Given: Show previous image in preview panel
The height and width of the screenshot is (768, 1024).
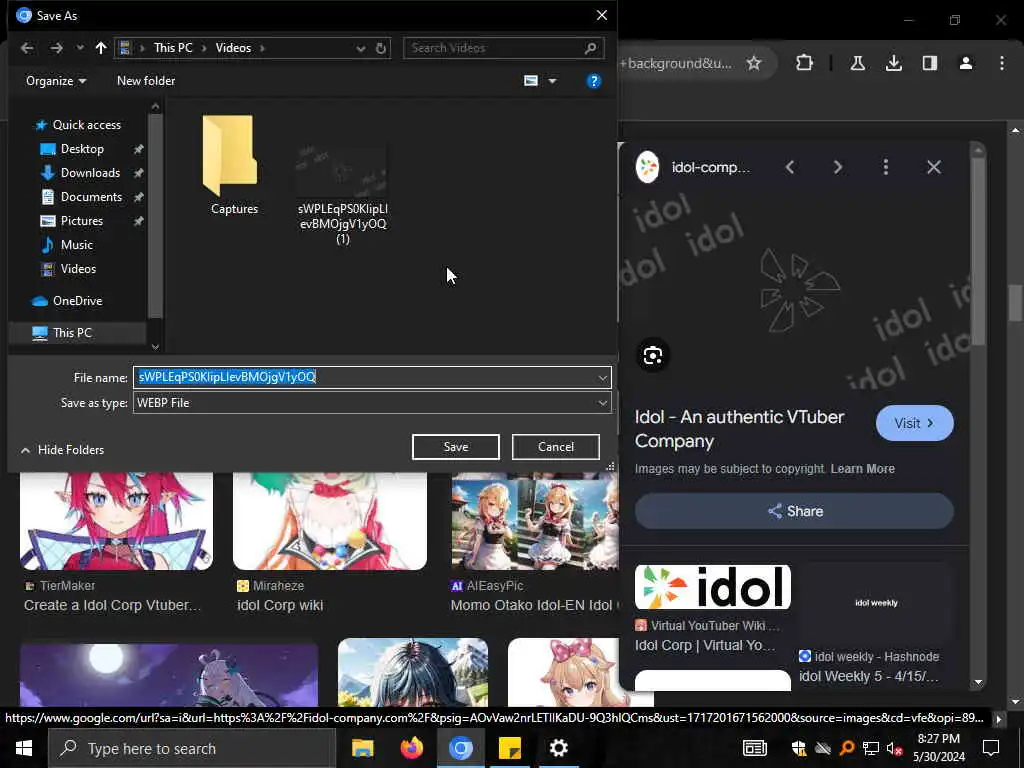Looking at the screenshot, I should pyautogui.click(x=790, y=167).
